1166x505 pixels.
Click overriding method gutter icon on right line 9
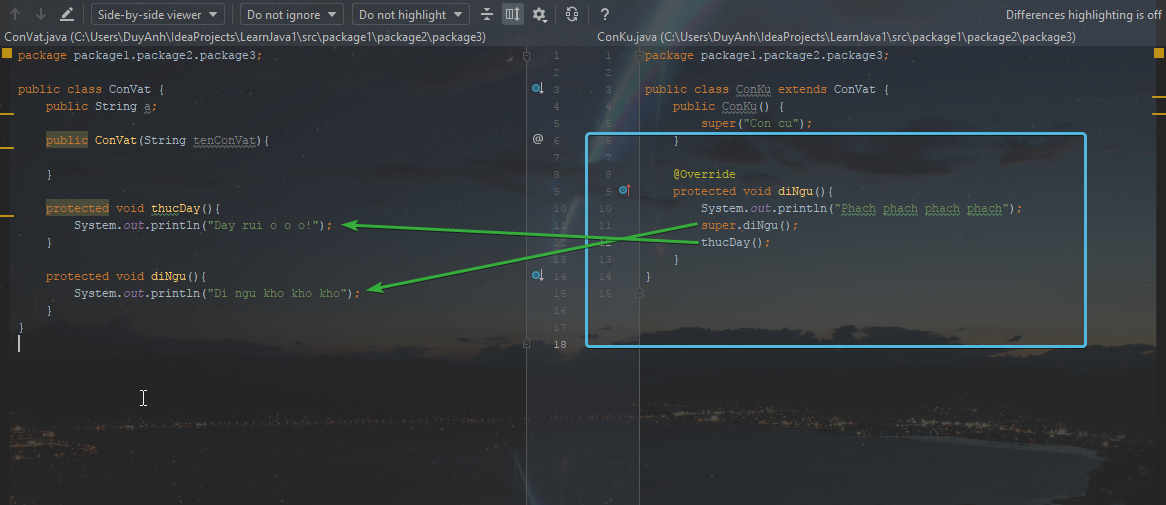pos(625,191)
